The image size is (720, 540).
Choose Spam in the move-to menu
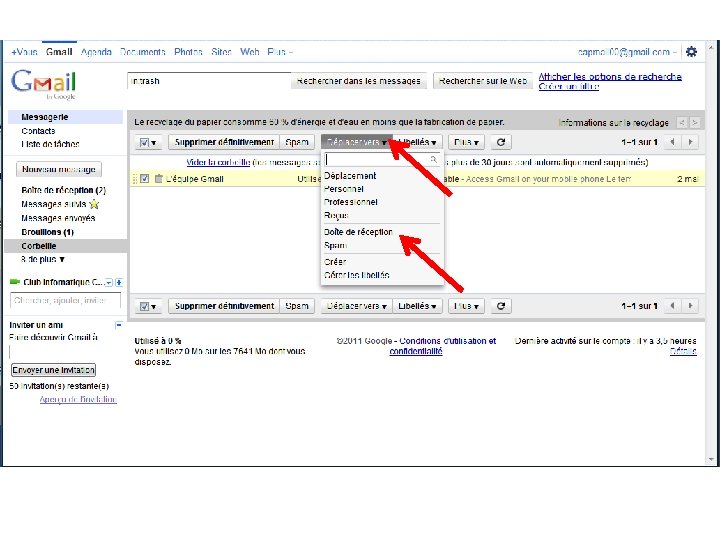[x=335, y=246]
